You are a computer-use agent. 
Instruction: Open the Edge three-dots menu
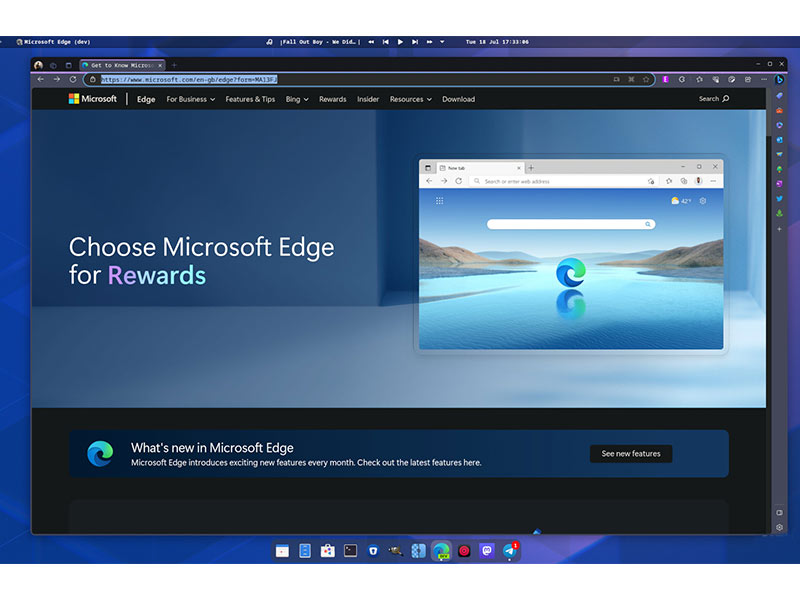point(764,80)
